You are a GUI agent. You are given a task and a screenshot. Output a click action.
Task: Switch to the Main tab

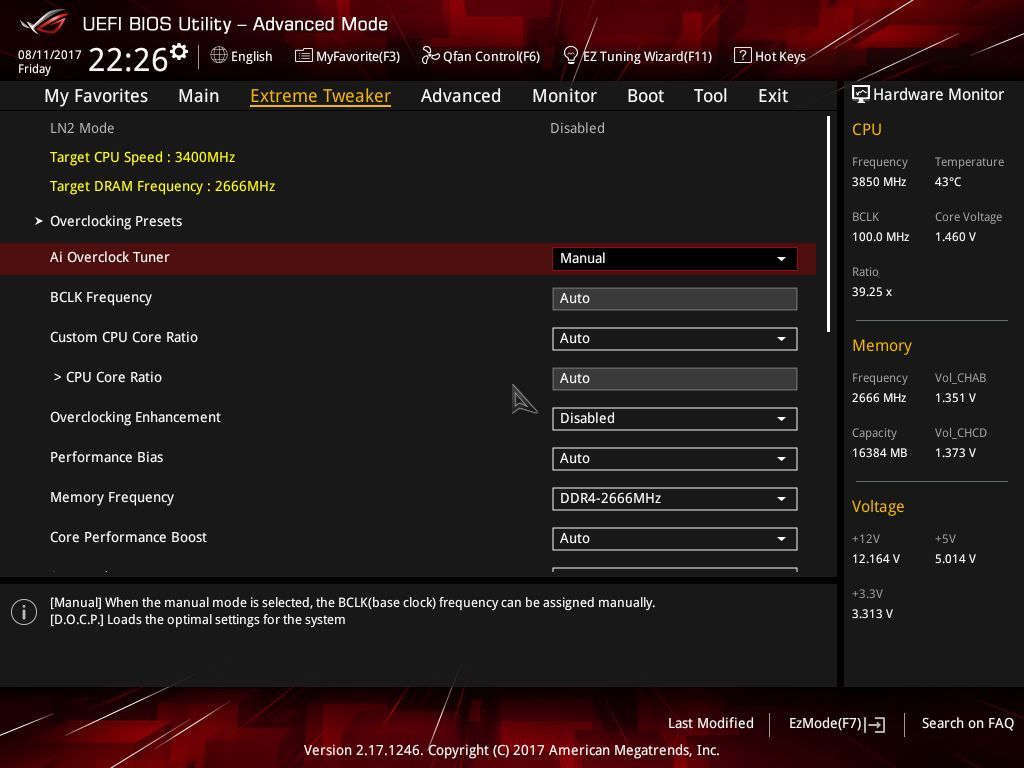pyautogui.click(x=199, y=95)
